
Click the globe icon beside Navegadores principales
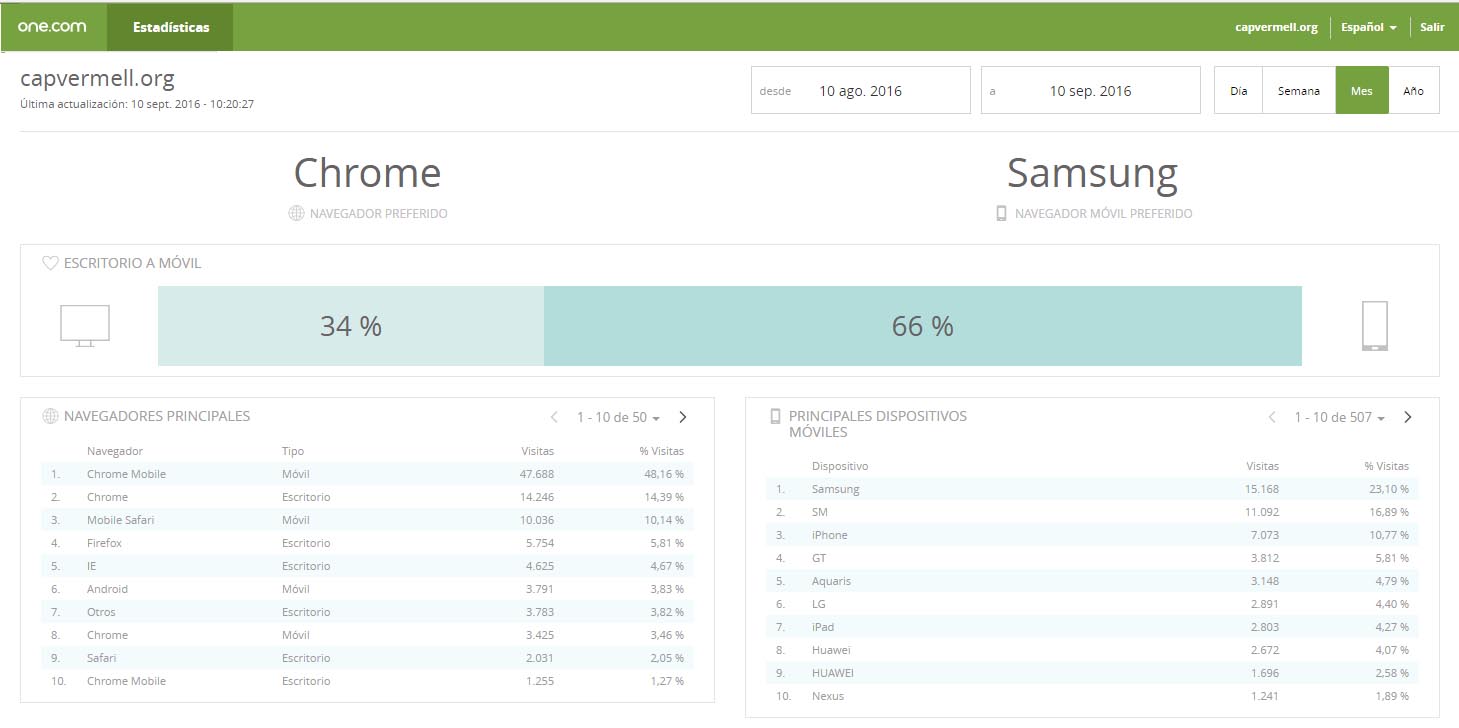click(50, 417)
